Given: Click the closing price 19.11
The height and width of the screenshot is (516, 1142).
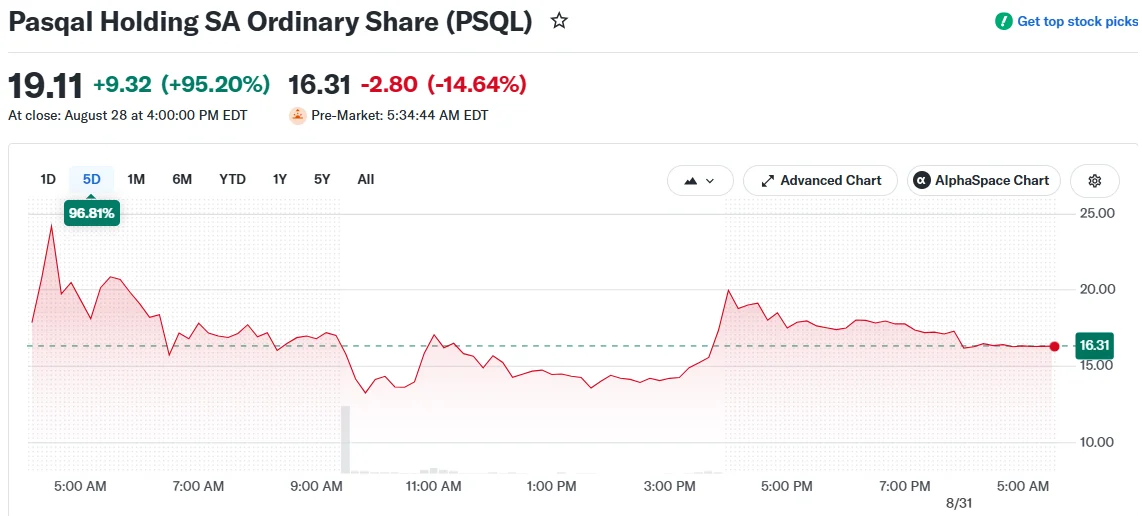Looking at the screenshot, I should point(45,86).
